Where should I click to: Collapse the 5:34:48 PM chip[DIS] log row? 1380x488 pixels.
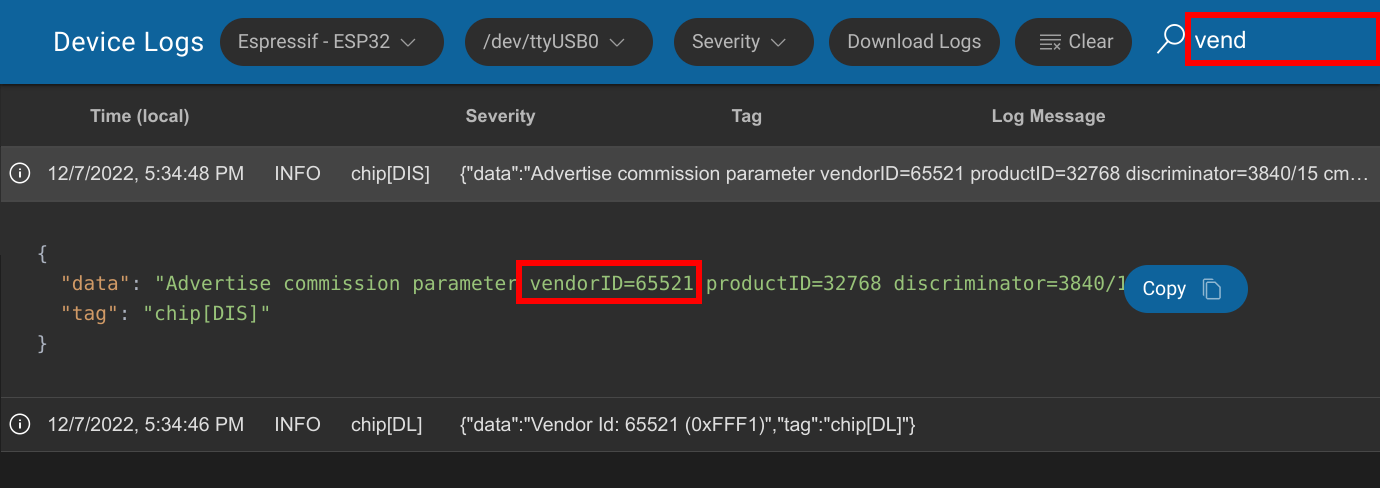[700, 174]
